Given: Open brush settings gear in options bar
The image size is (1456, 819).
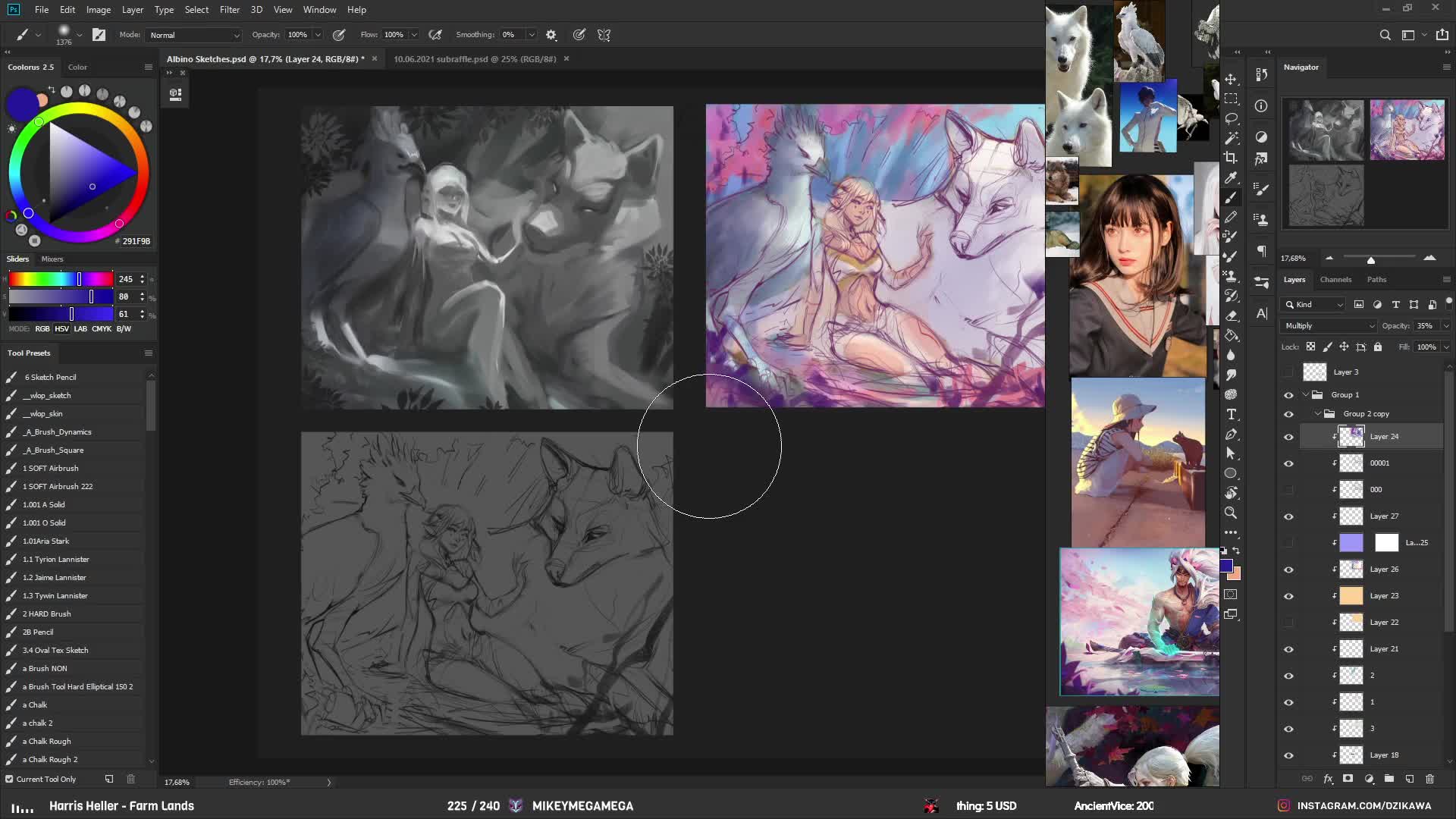Looking at the screenshot, I should [551, 35].
